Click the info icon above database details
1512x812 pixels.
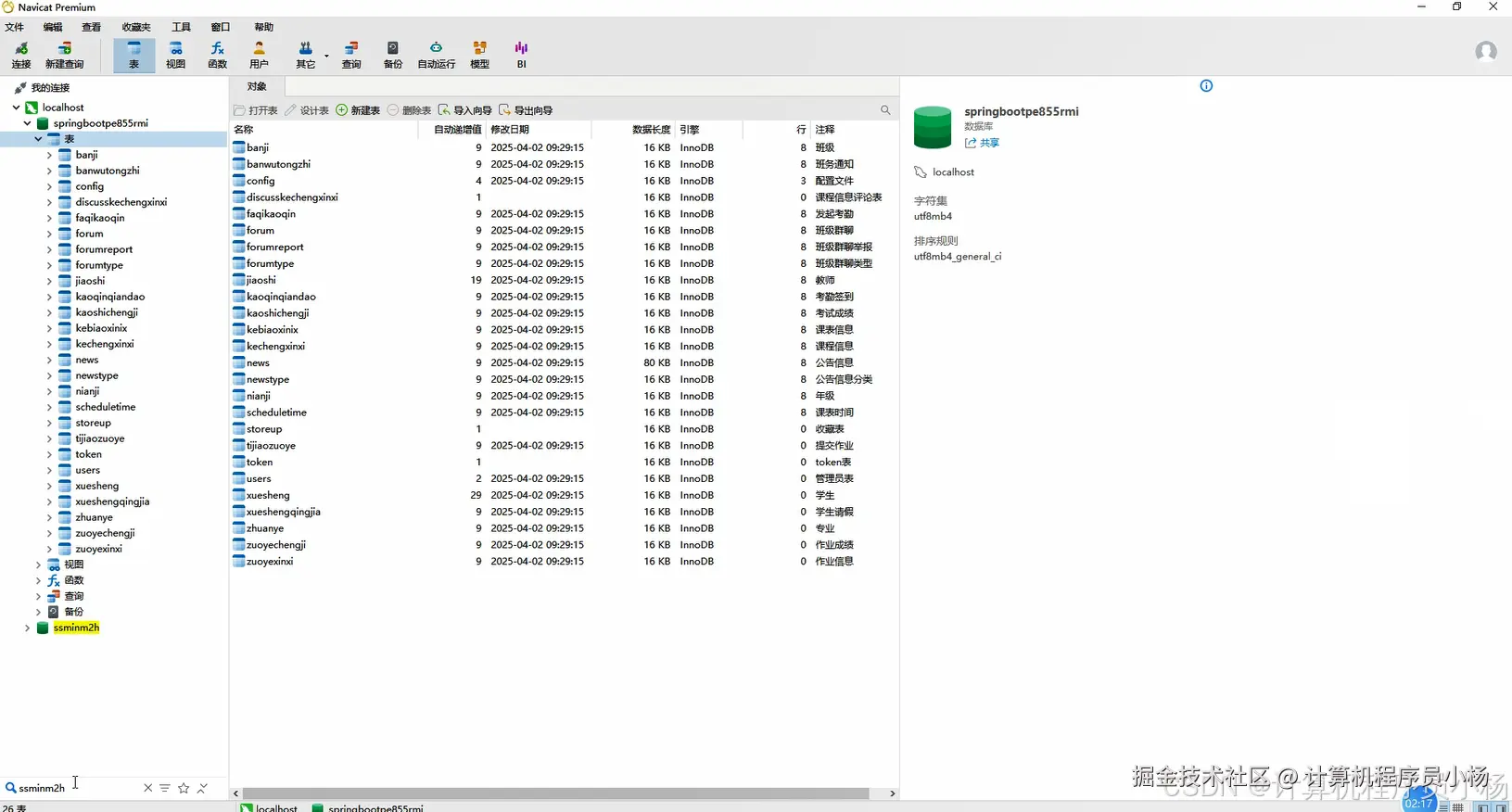(1206, 86)
